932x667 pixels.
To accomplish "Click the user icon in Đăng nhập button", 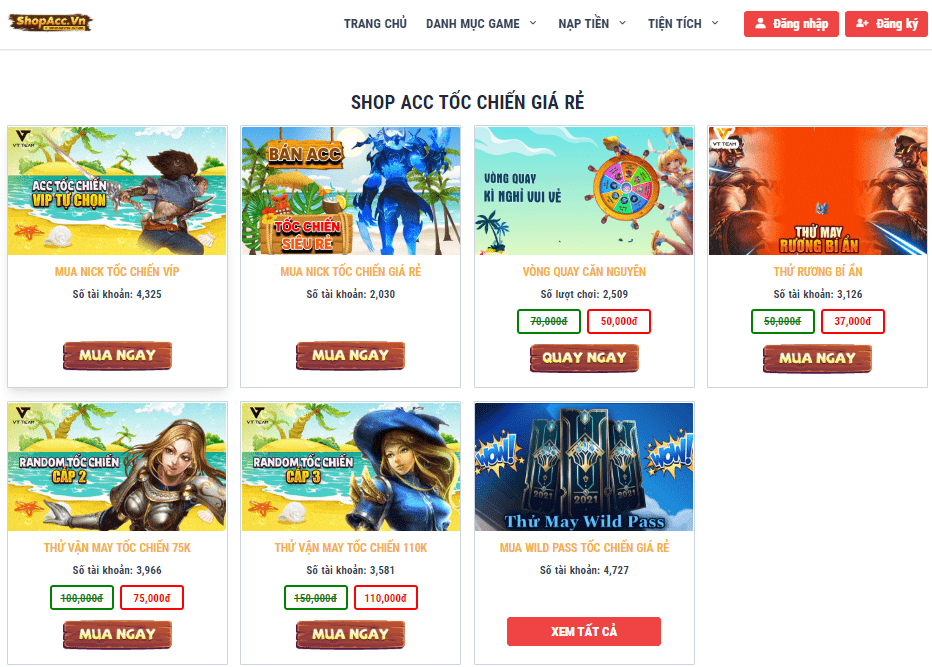I will 760,24.
